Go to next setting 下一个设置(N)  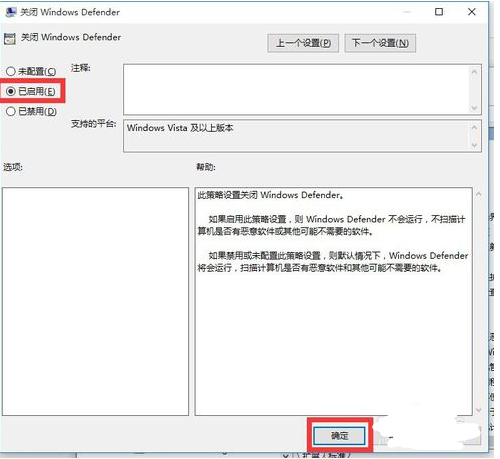pos(380,43)
